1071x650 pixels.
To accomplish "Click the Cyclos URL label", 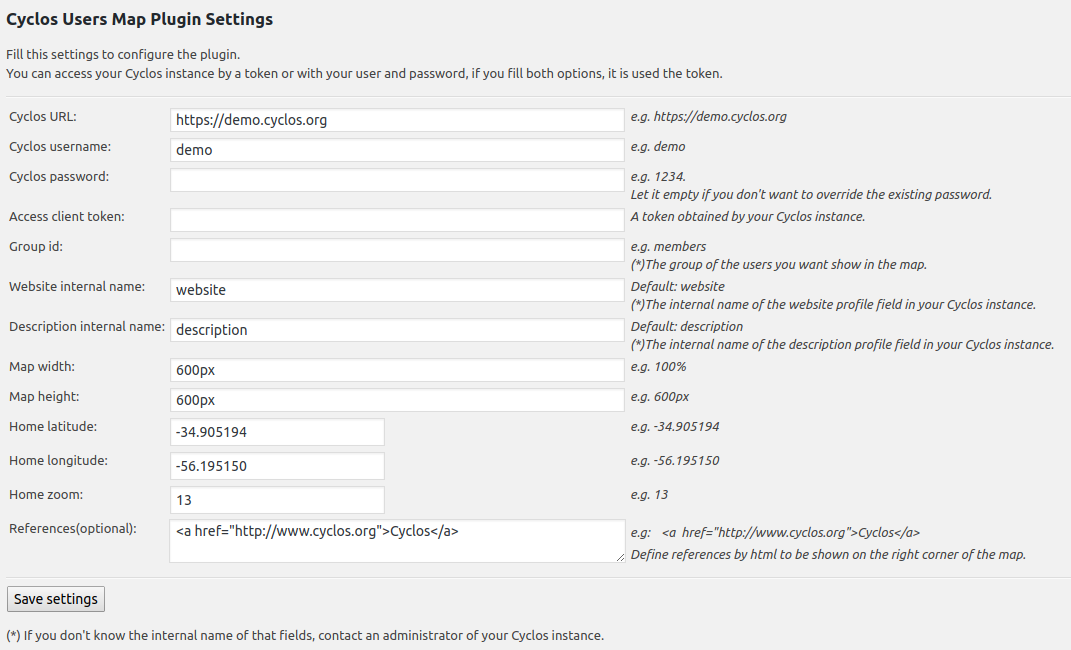I will click(x=43, y=117).
